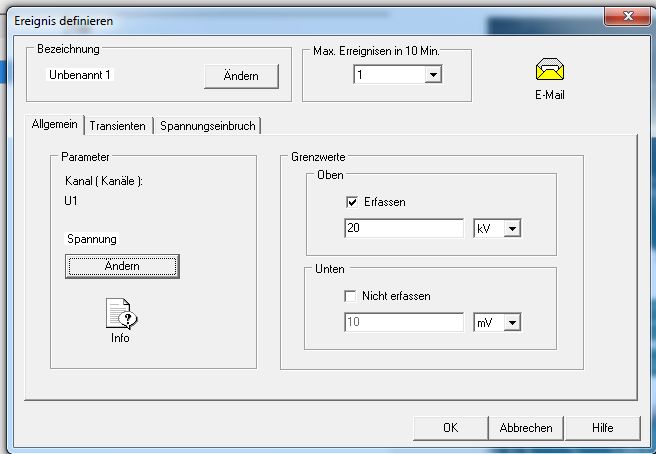Enable the Erfassen checkbox under Oben

[351, 202]
